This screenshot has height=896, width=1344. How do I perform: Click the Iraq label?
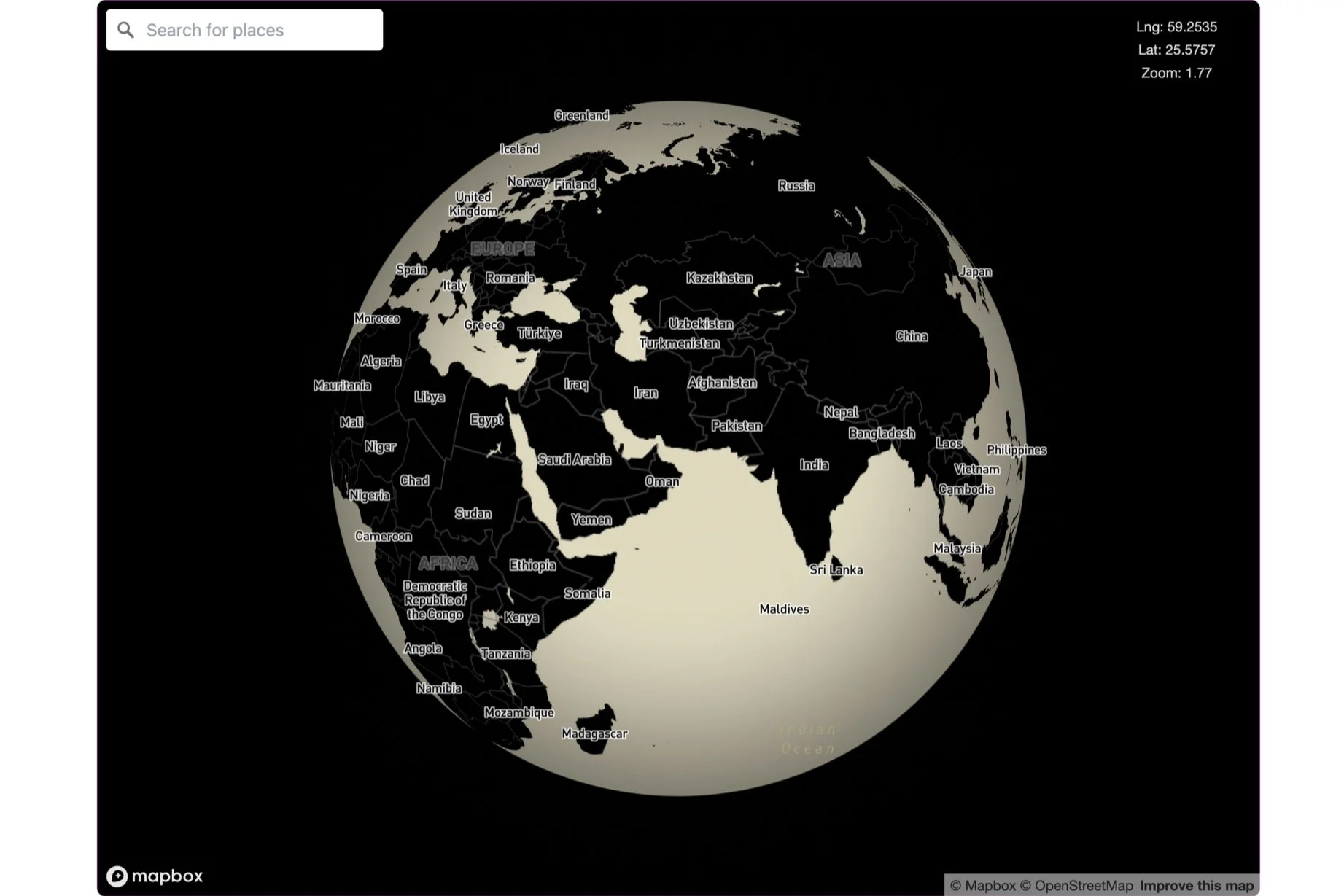coord(575,384)
